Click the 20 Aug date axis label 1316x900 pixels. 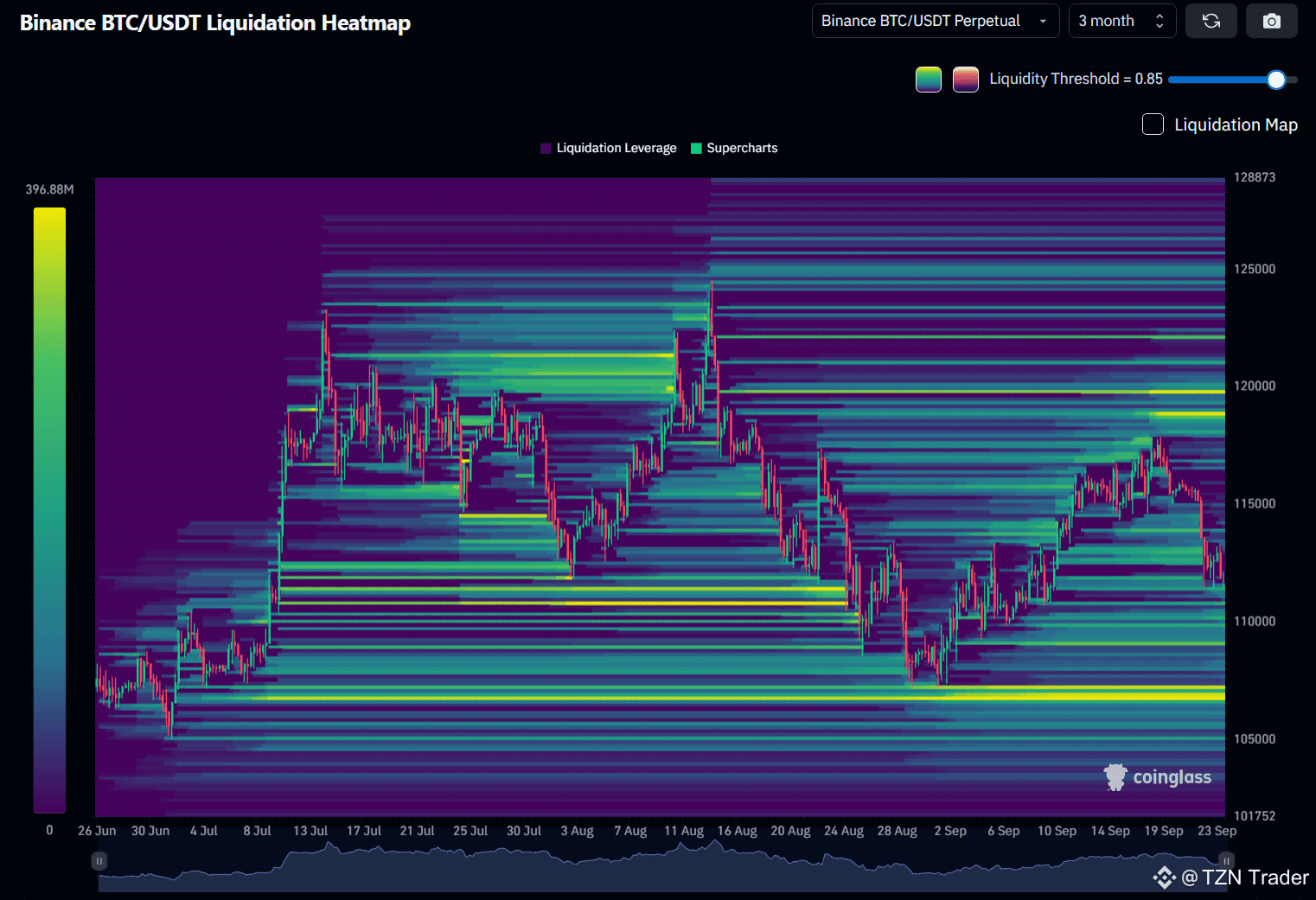(x=790, y=831)
